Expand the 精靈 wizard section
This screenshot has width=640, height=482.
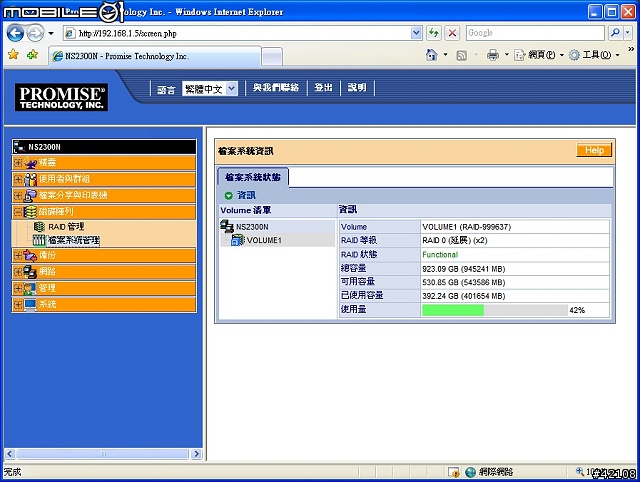point(18,163)
